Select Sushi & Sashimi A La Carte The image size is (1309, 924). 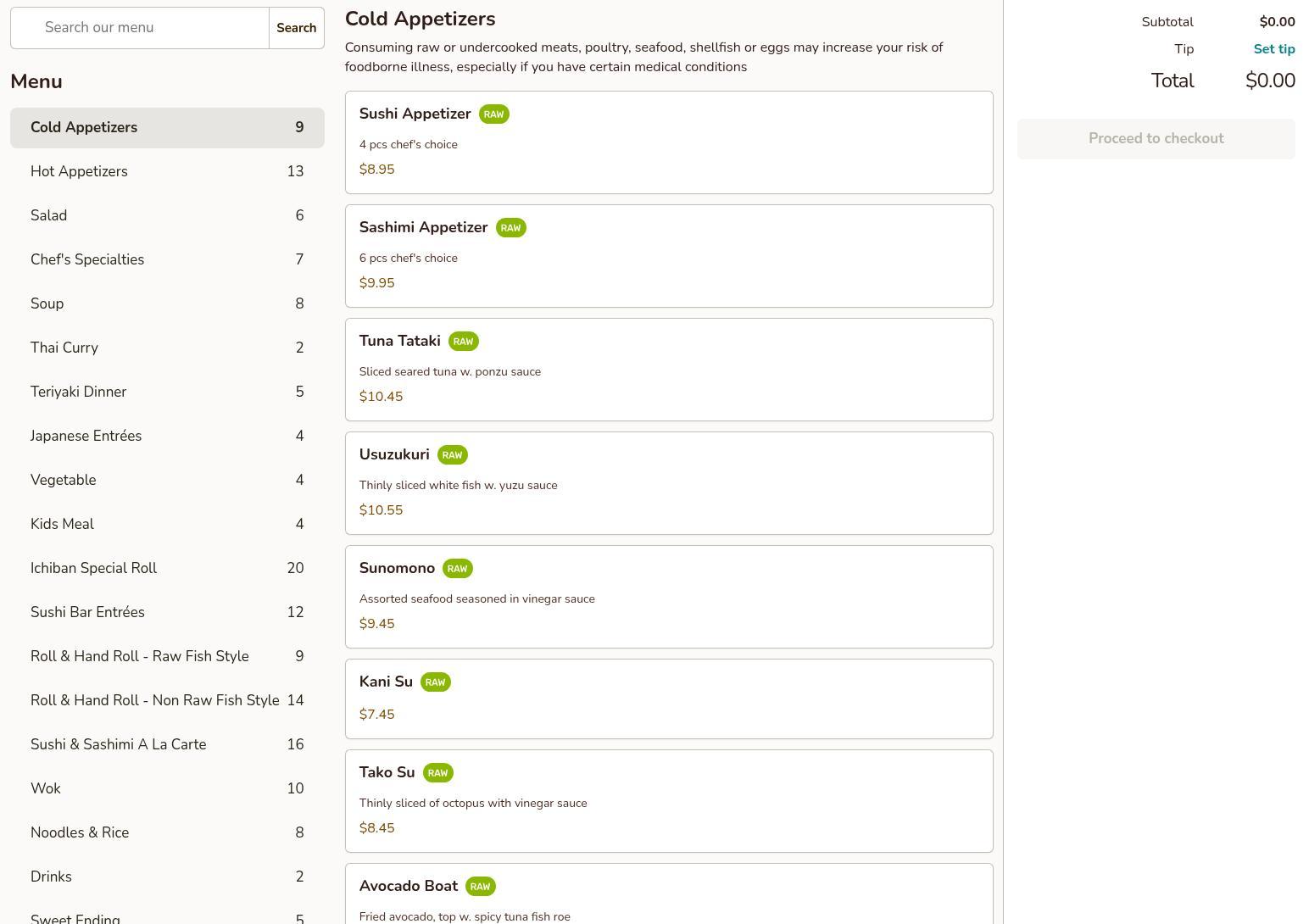click(x=167, y=745)
